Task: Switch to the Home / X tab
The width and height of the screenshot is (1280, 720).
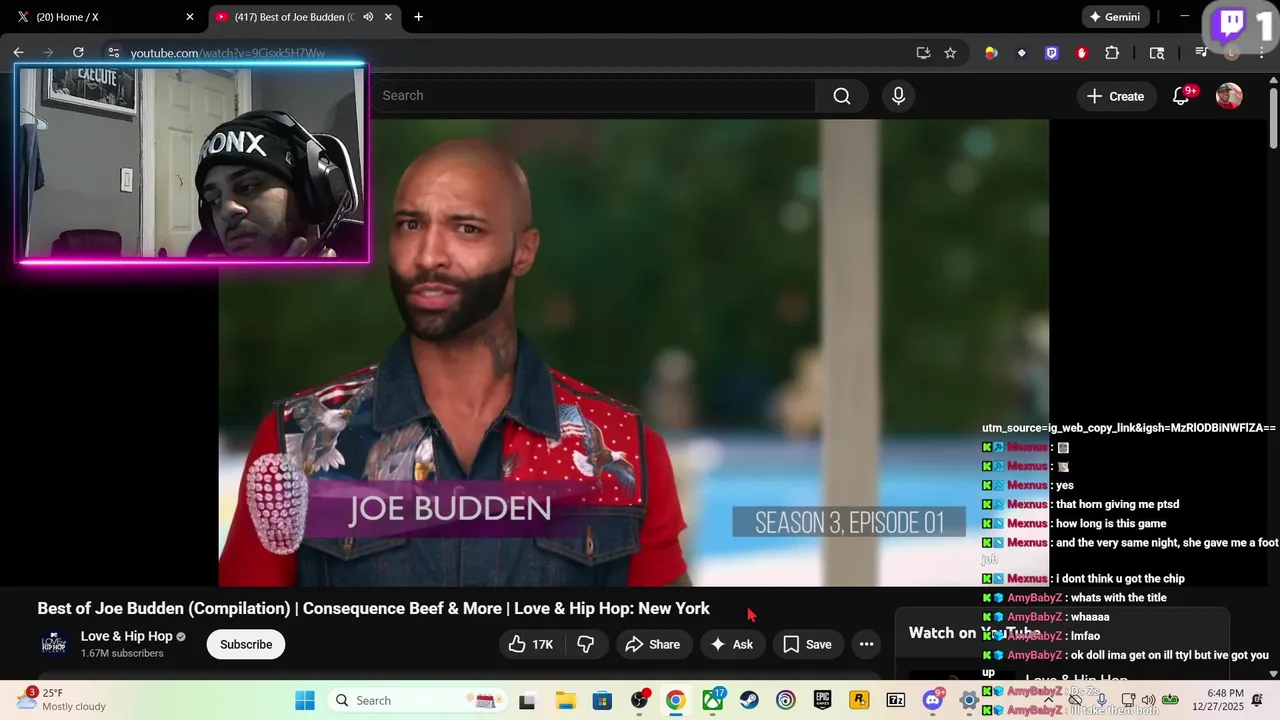Action: coord(105,17)
